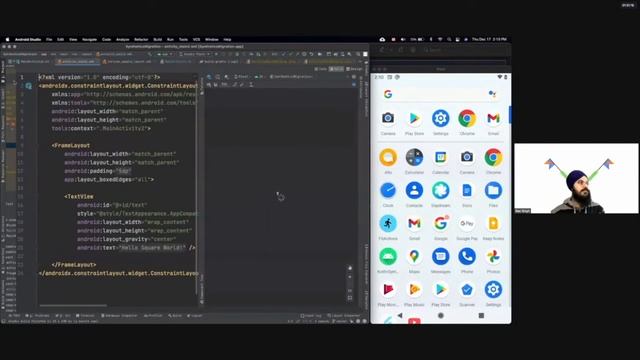
Task: Switch to the build.gradle editor tab
Action: click(x=219, y=62)
